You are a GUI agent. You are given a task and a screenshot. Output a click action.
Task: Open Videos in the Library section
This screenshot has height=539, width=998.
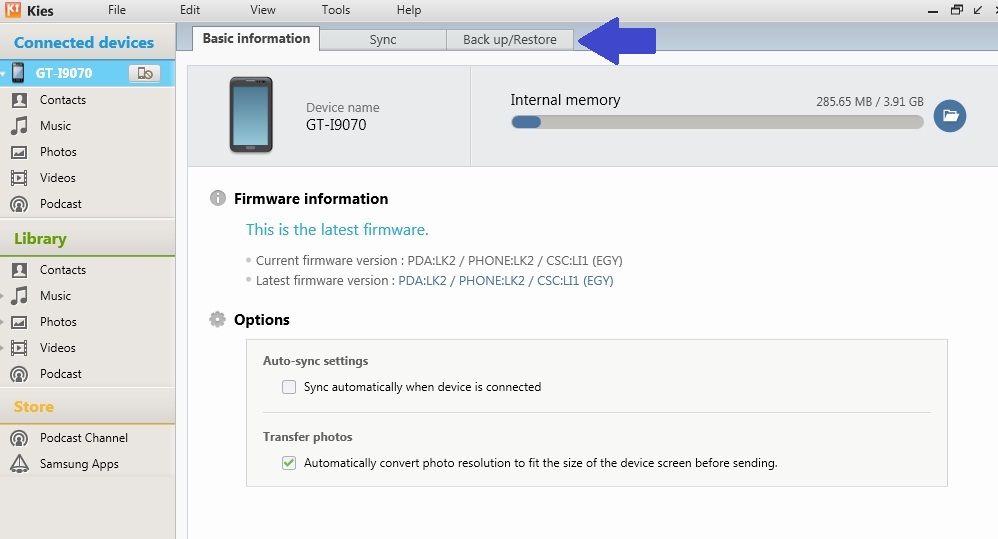[x=57, y=348]
